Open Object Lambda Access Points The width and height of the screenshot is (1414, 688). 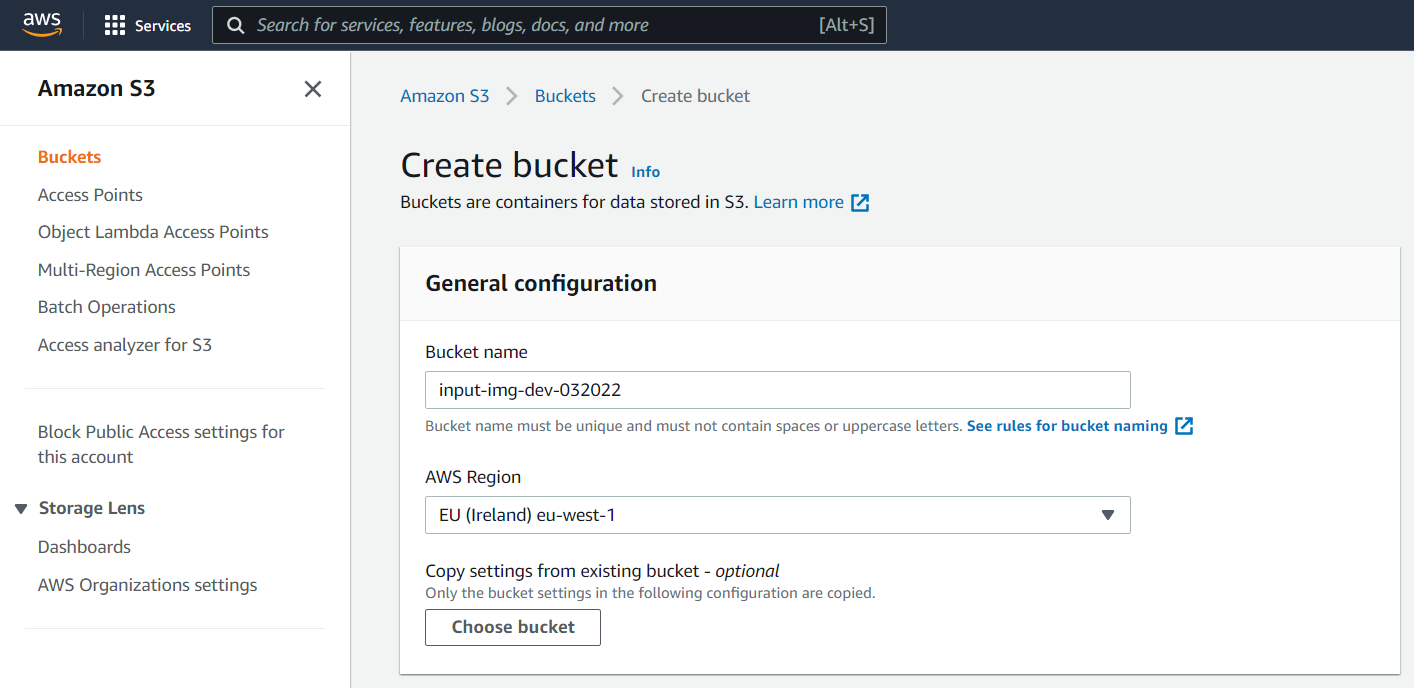pos(153,232)
